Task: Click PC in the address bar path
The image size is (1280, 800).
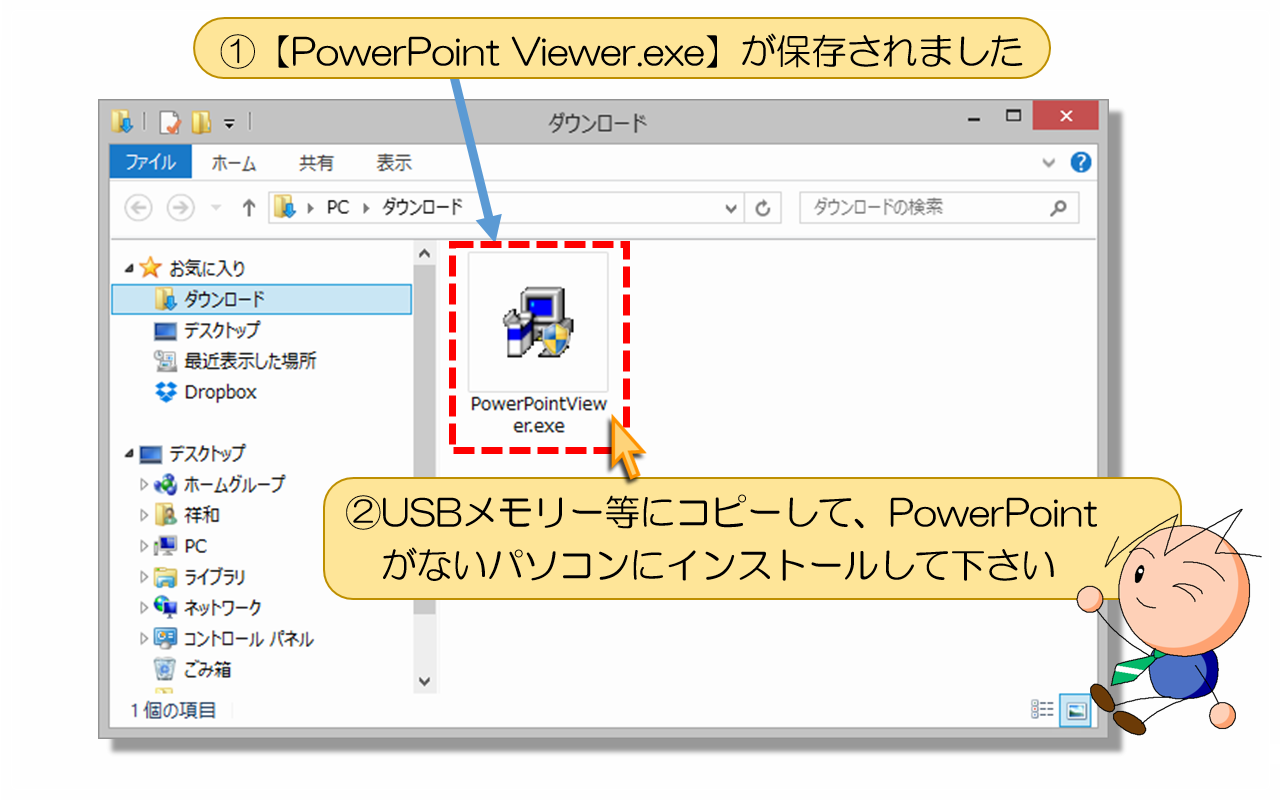Action: click(x=338, y=208)
